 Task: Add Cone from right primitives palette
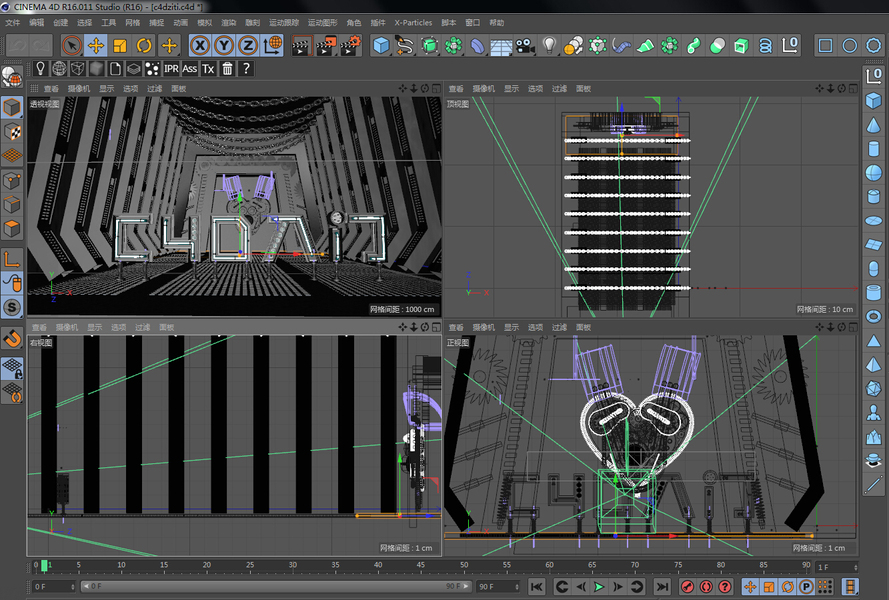874,126
